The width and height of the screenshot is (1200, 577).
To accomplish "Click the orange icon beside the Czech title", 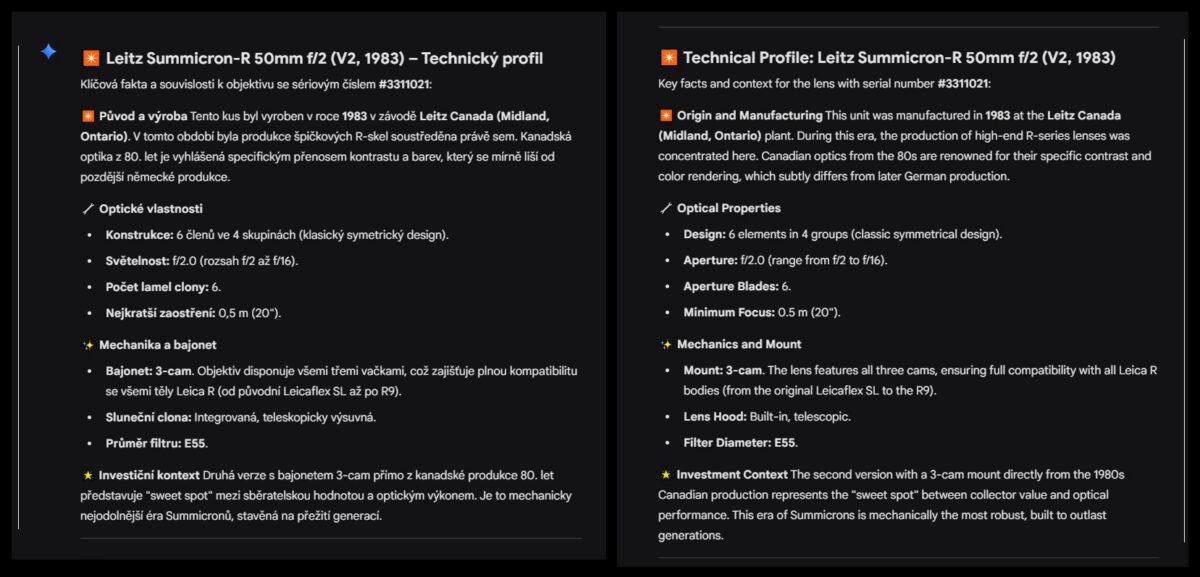I will tap(90, 59).
